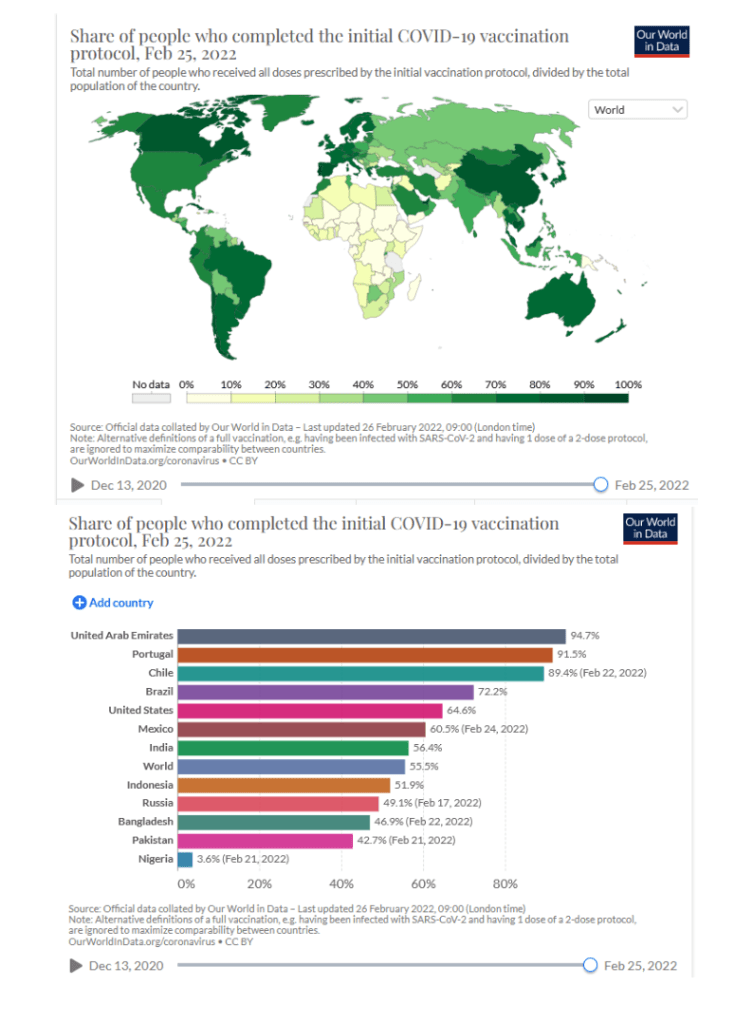753x1023 pixels.
Task: Select the United Arab Emirates bar
Action: (372, 636)
